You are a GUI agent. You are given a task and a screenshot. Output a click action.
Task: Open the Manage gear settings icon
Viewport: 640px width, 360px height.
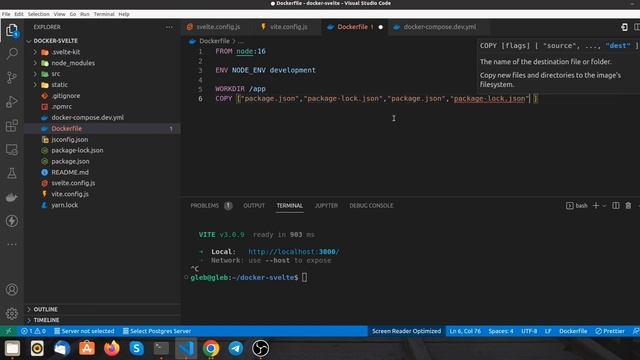[x=12, y=313]
